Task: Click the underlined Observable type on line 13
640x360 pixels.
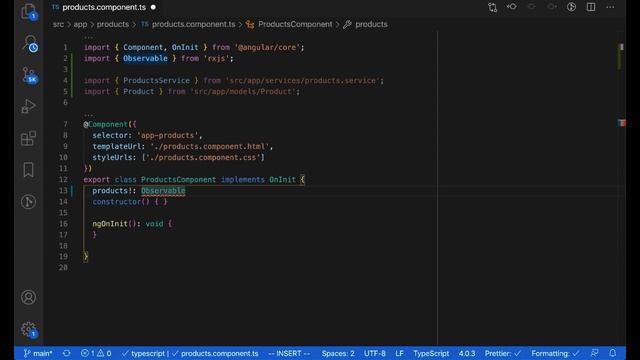Action: (x=163, y=191)
